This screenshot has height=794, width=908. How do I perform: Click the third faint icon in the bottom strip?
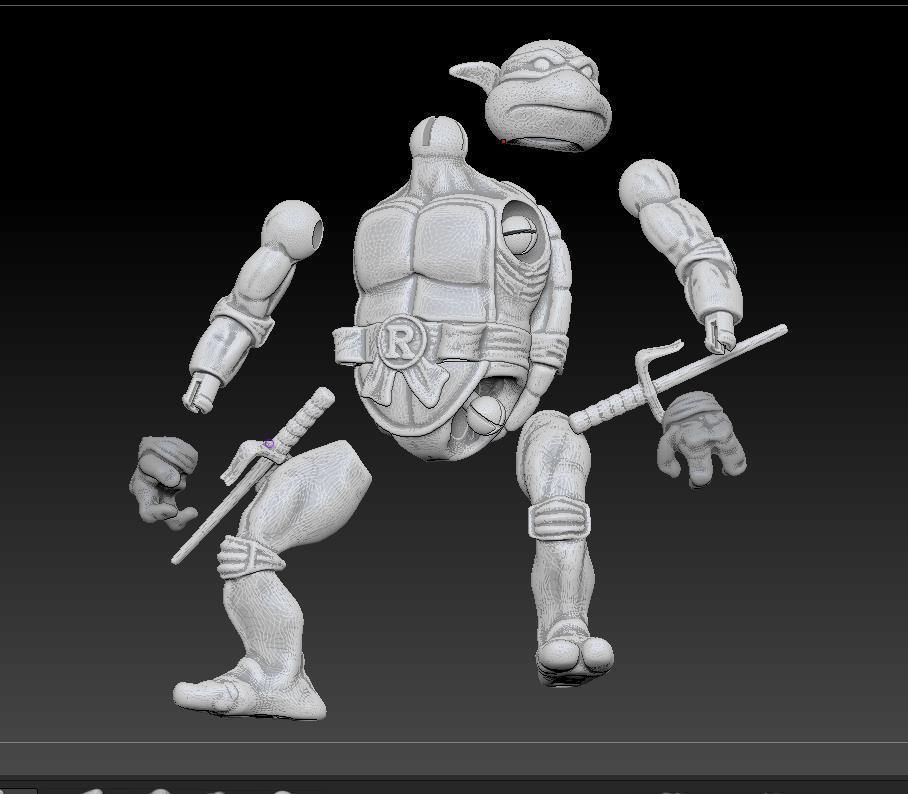pyautogui.click(x=216, y=791)
